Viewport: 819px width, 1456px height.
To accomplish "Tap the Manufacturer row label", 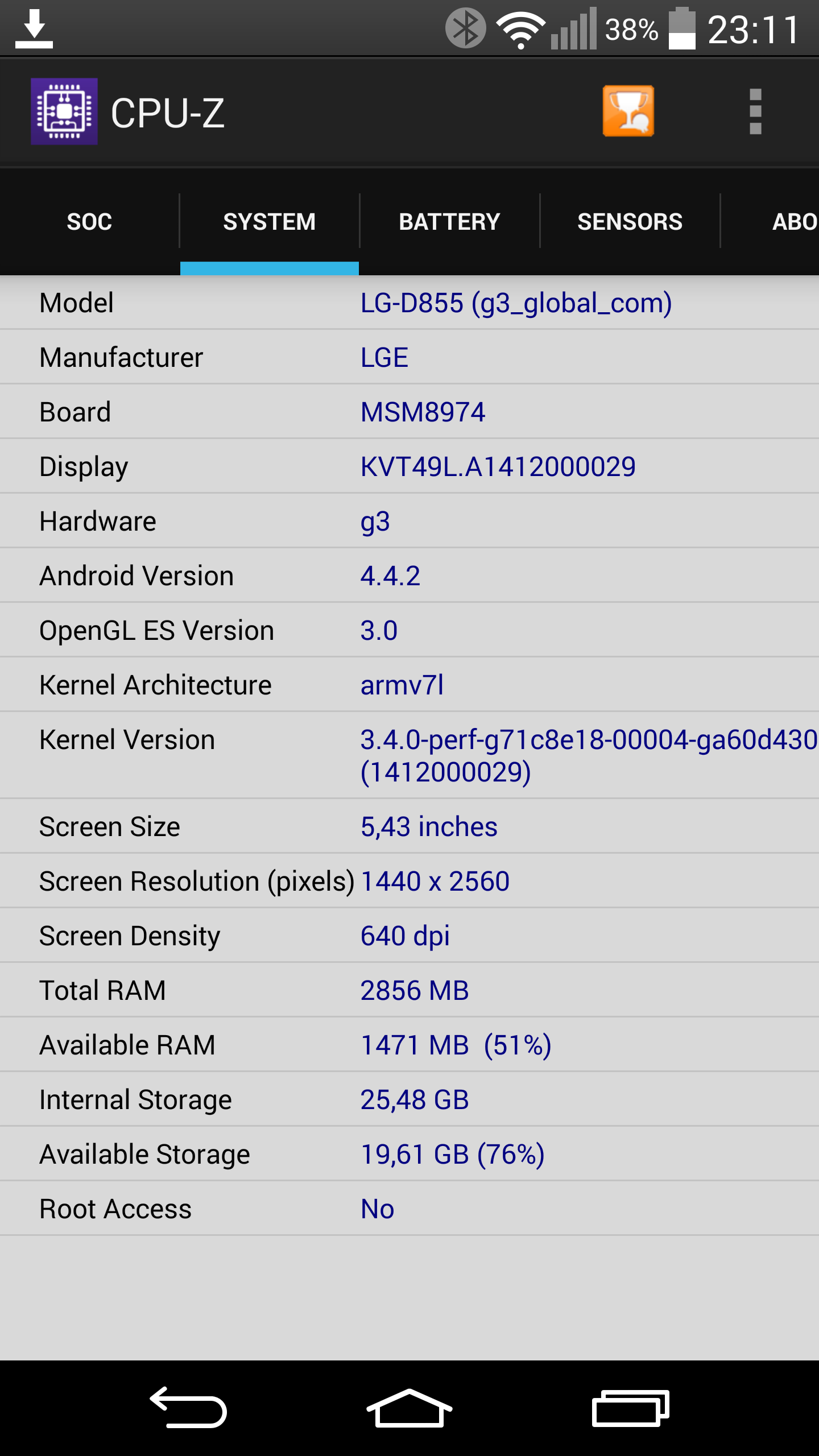I will pos(121,358).
